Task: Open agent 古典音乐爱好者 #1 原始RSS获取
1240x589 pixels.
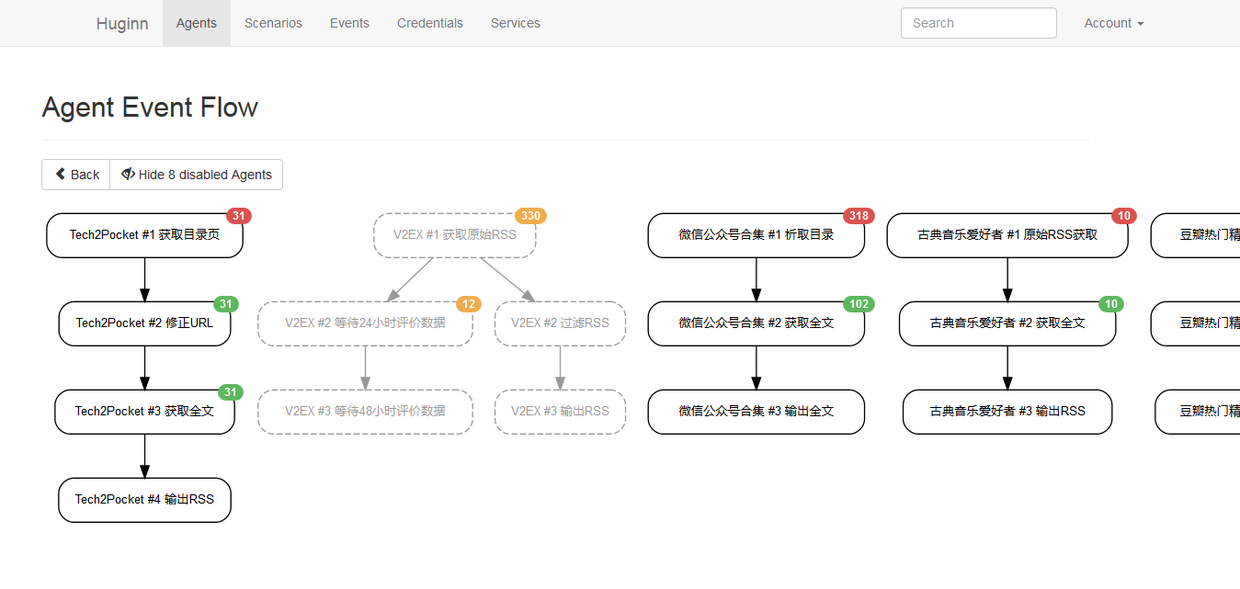Action: click(1007, 235)
